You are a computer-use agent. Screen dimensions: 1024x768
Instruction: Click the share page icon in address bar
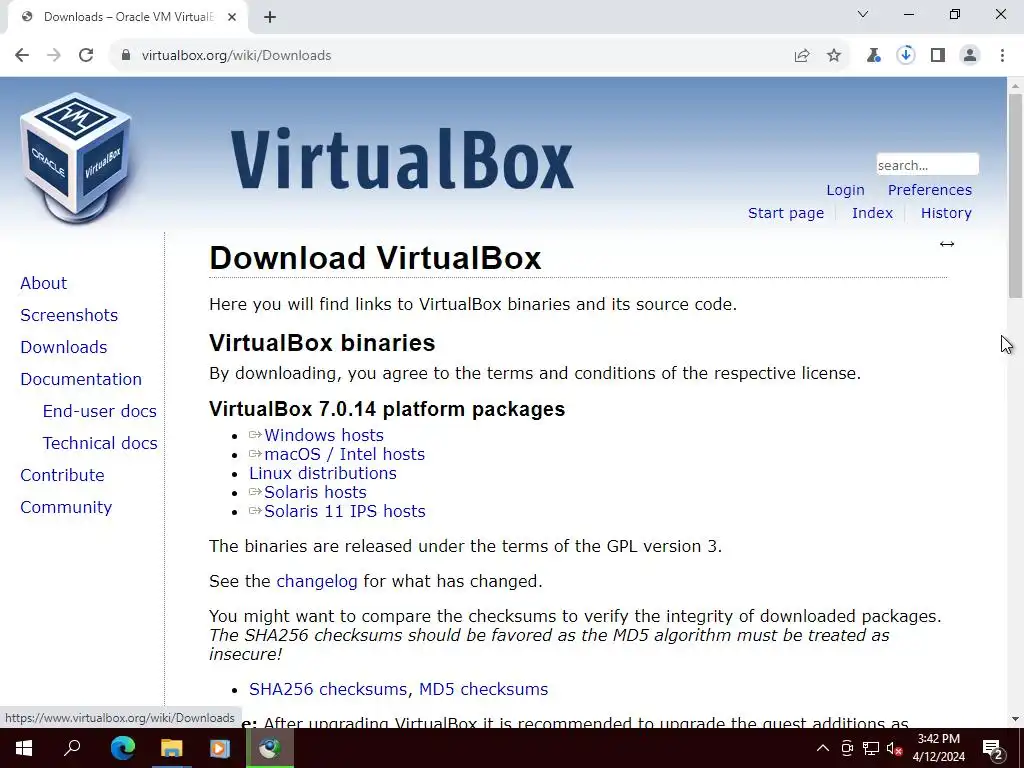point(802,56)
